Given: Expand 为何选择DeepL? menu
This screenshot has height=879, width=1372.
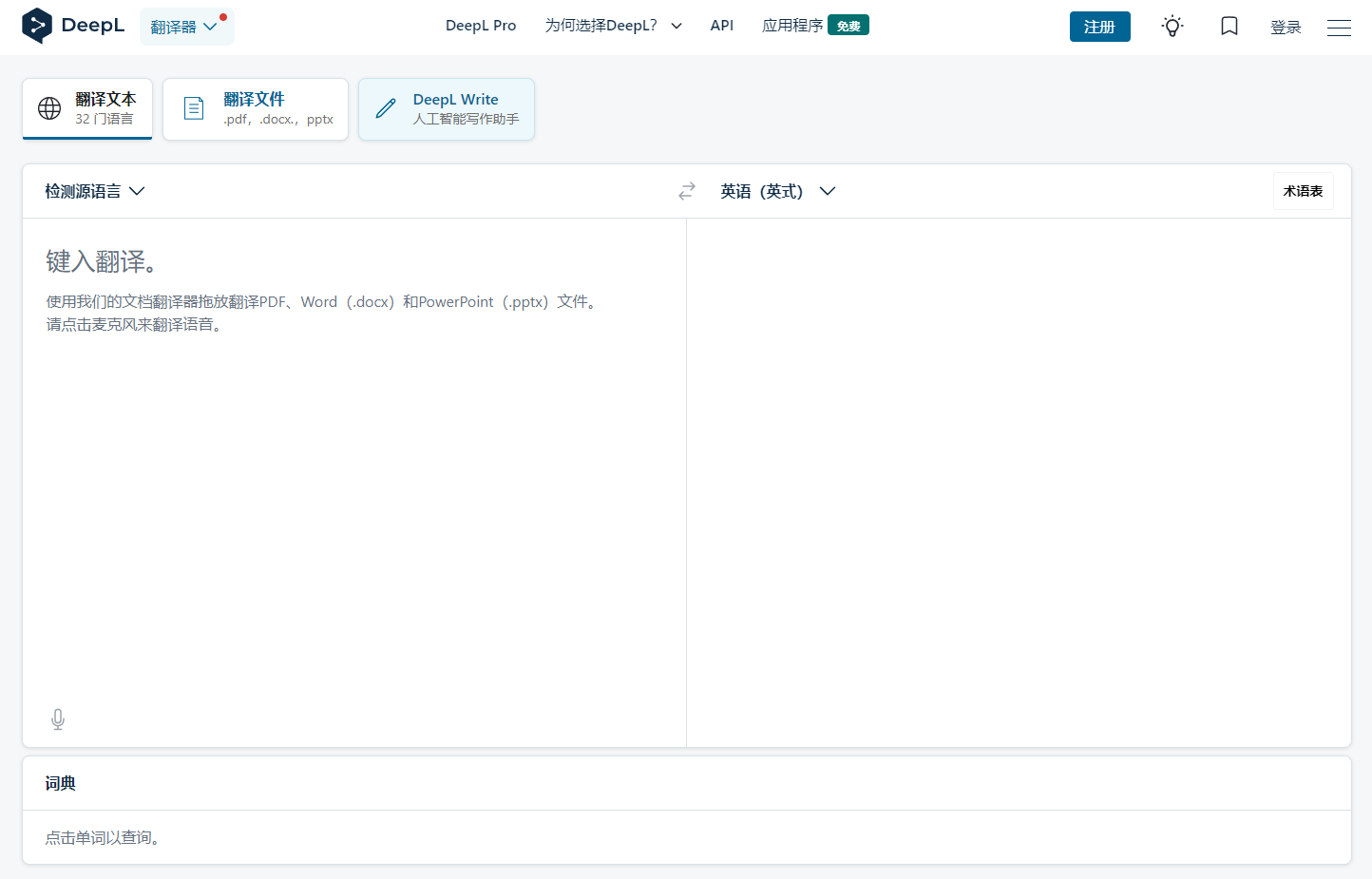Looking at the screenshot, I should point(614,26).
